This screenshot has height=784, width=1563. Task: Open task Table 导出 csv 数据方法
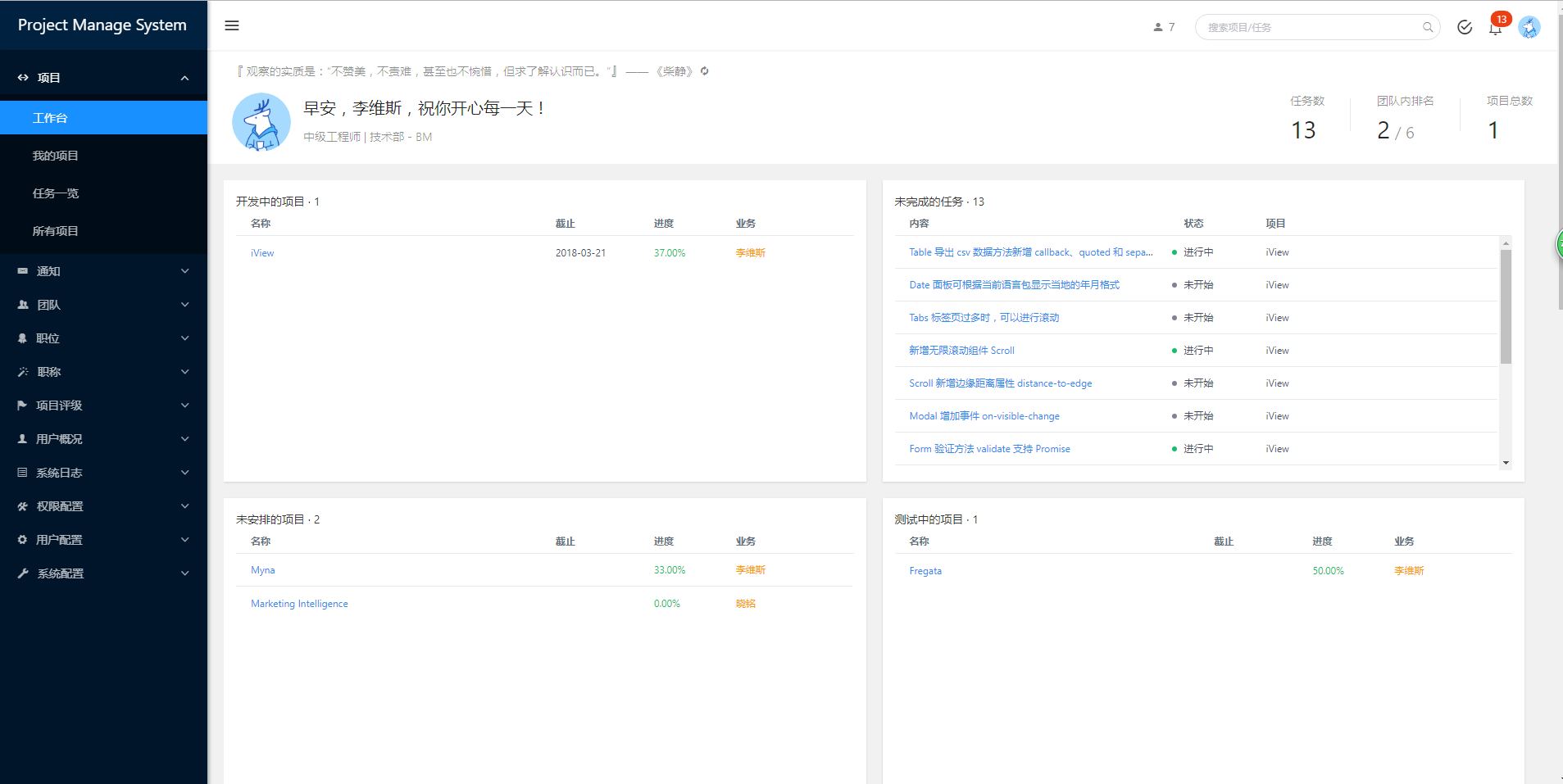point(1031,252)
